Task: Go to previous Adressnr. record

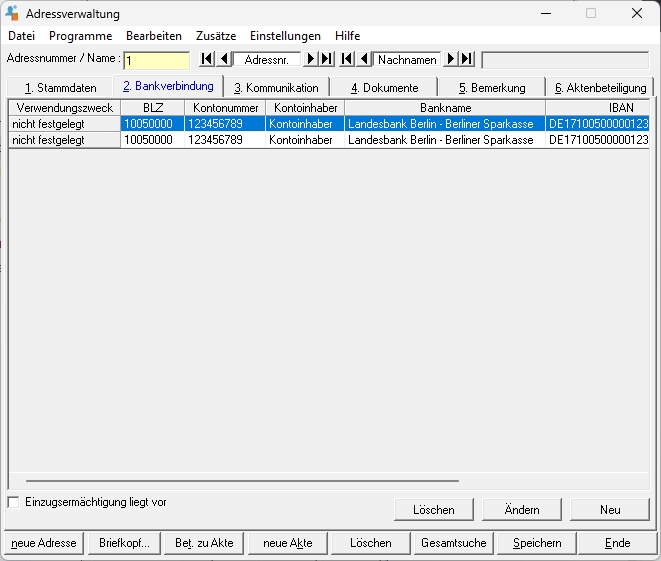Action: [224, 60]
